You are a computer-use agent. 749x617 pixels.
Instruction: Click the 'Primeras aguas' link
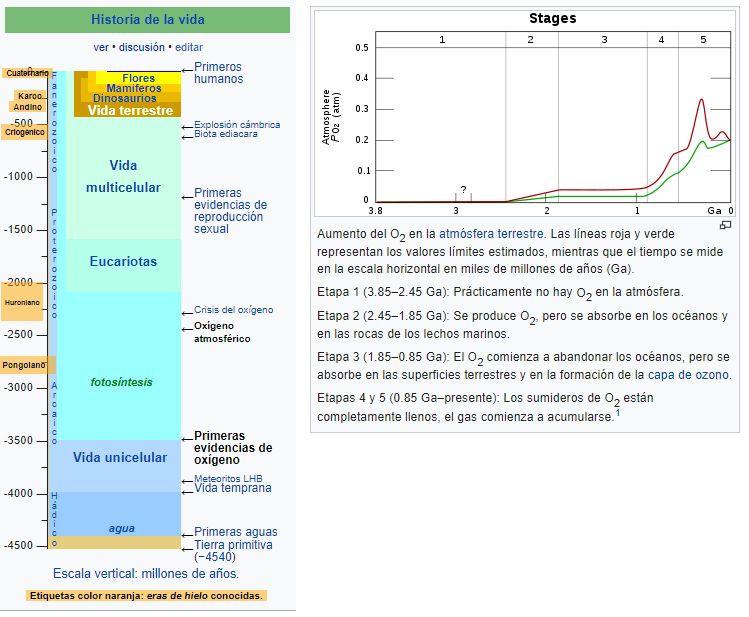235,532
